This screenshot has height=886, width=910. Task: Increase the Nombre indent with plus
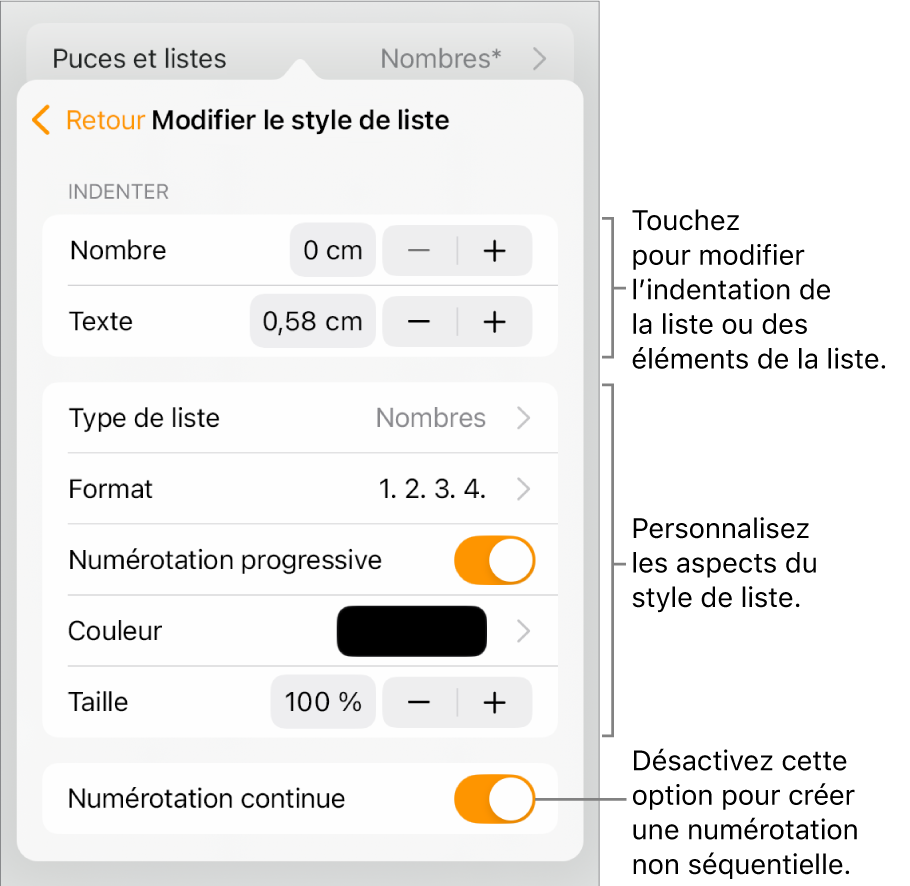click(x=495, y=251)
